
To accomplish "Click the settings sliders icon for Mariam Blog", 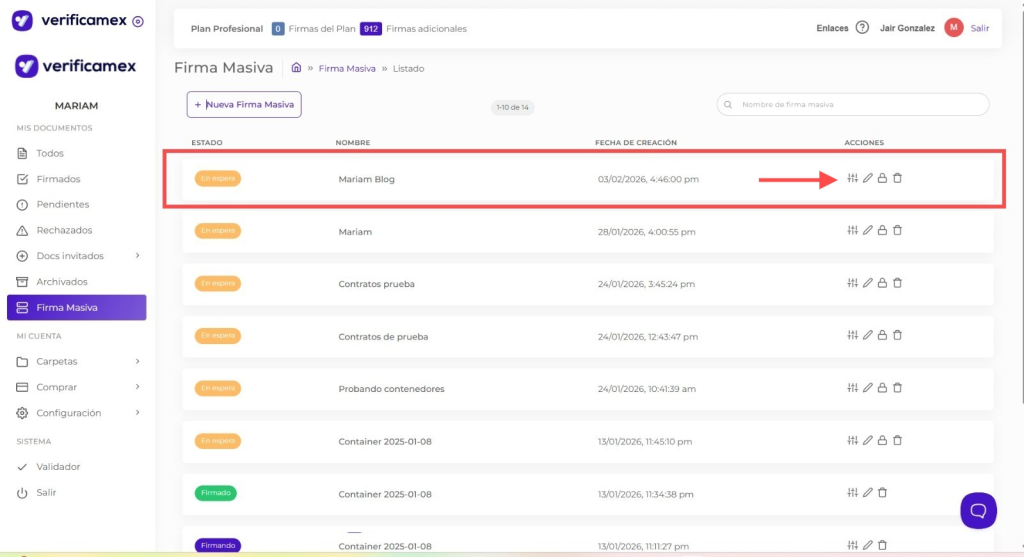I will tap(852, 178).
